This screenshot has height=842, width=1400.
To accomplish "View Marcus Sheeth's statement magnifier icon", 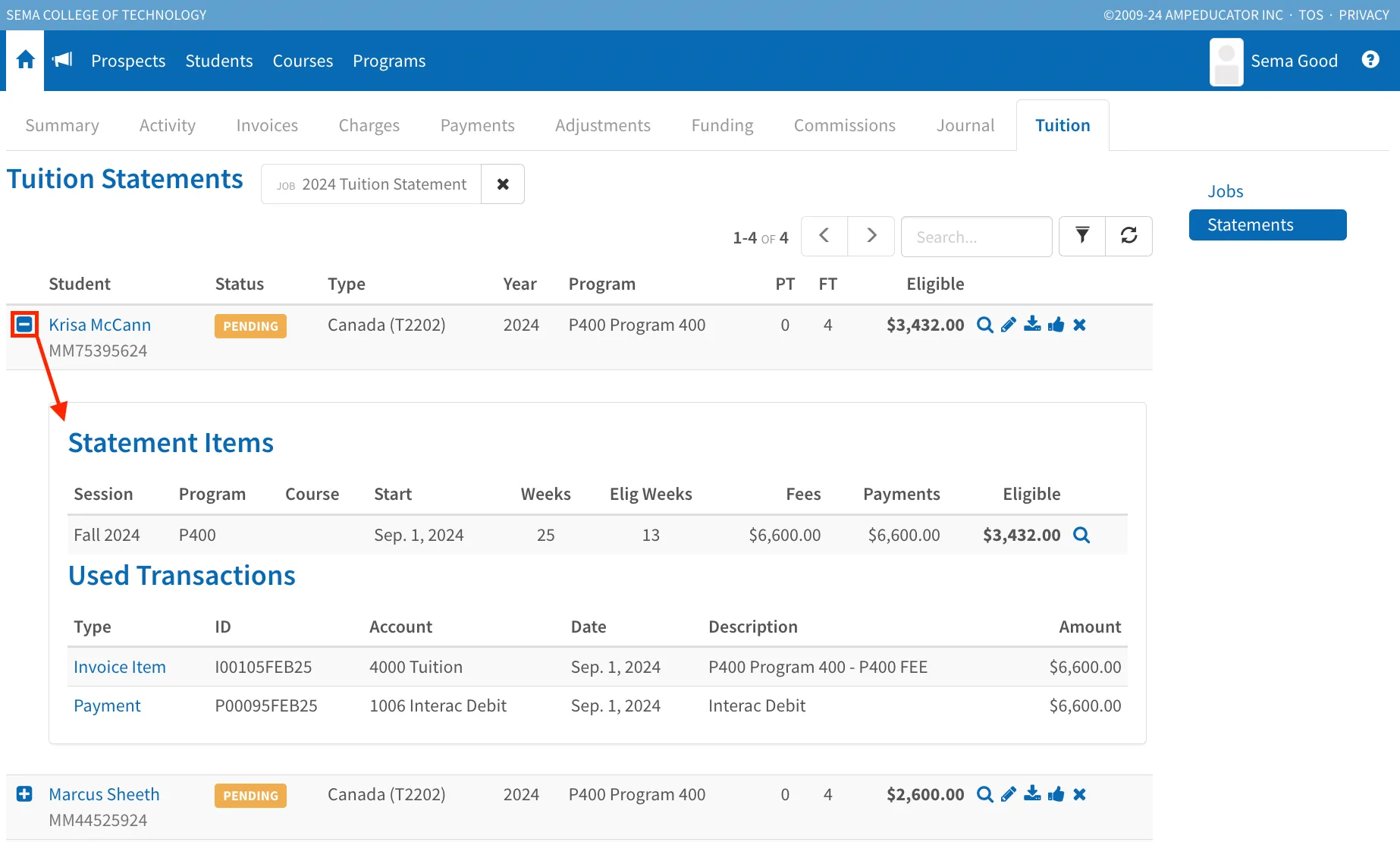I will click(984, 794).
